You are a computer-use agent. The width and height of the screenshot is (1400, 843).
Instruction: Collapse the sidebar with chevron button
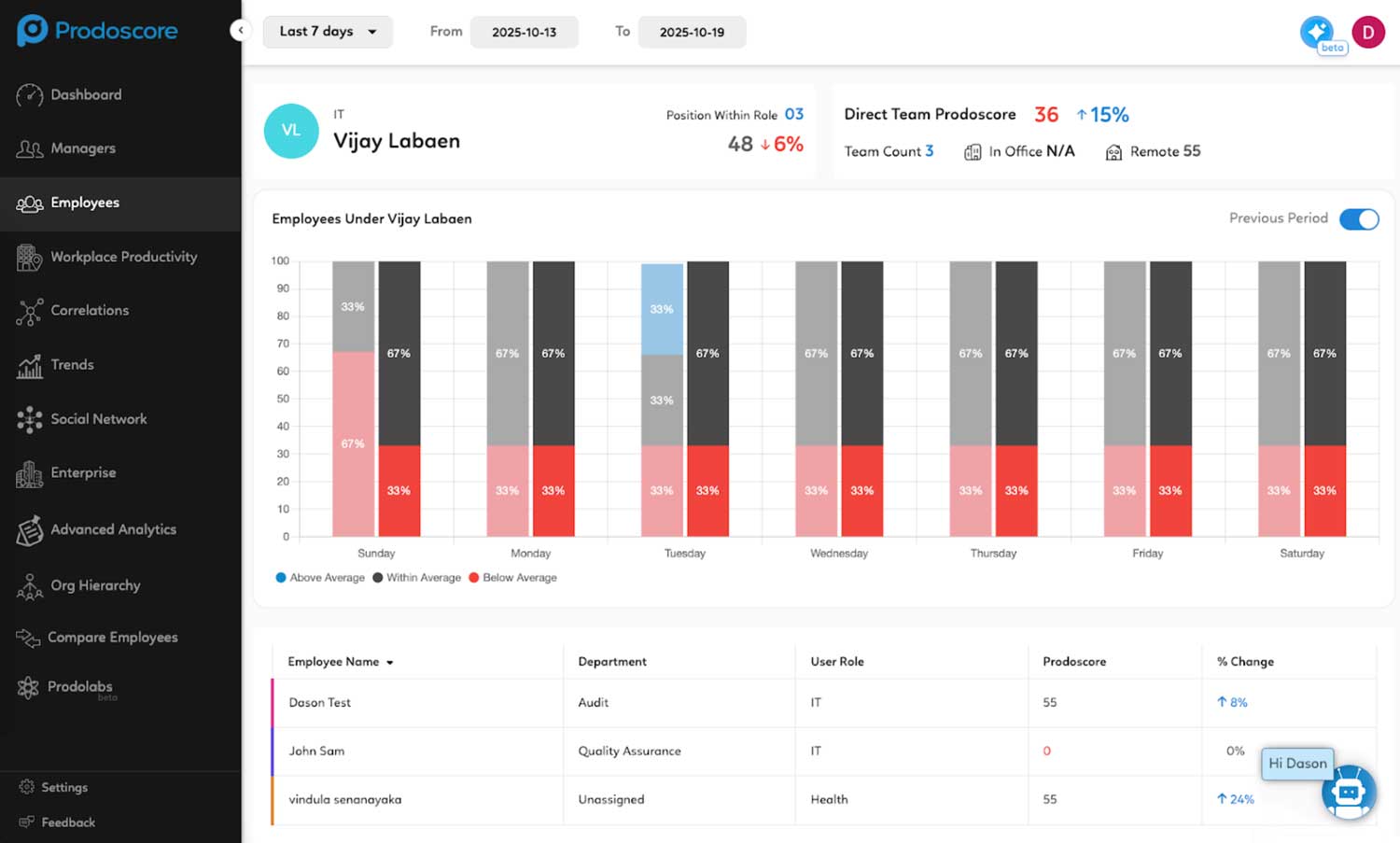click(240, 31)
